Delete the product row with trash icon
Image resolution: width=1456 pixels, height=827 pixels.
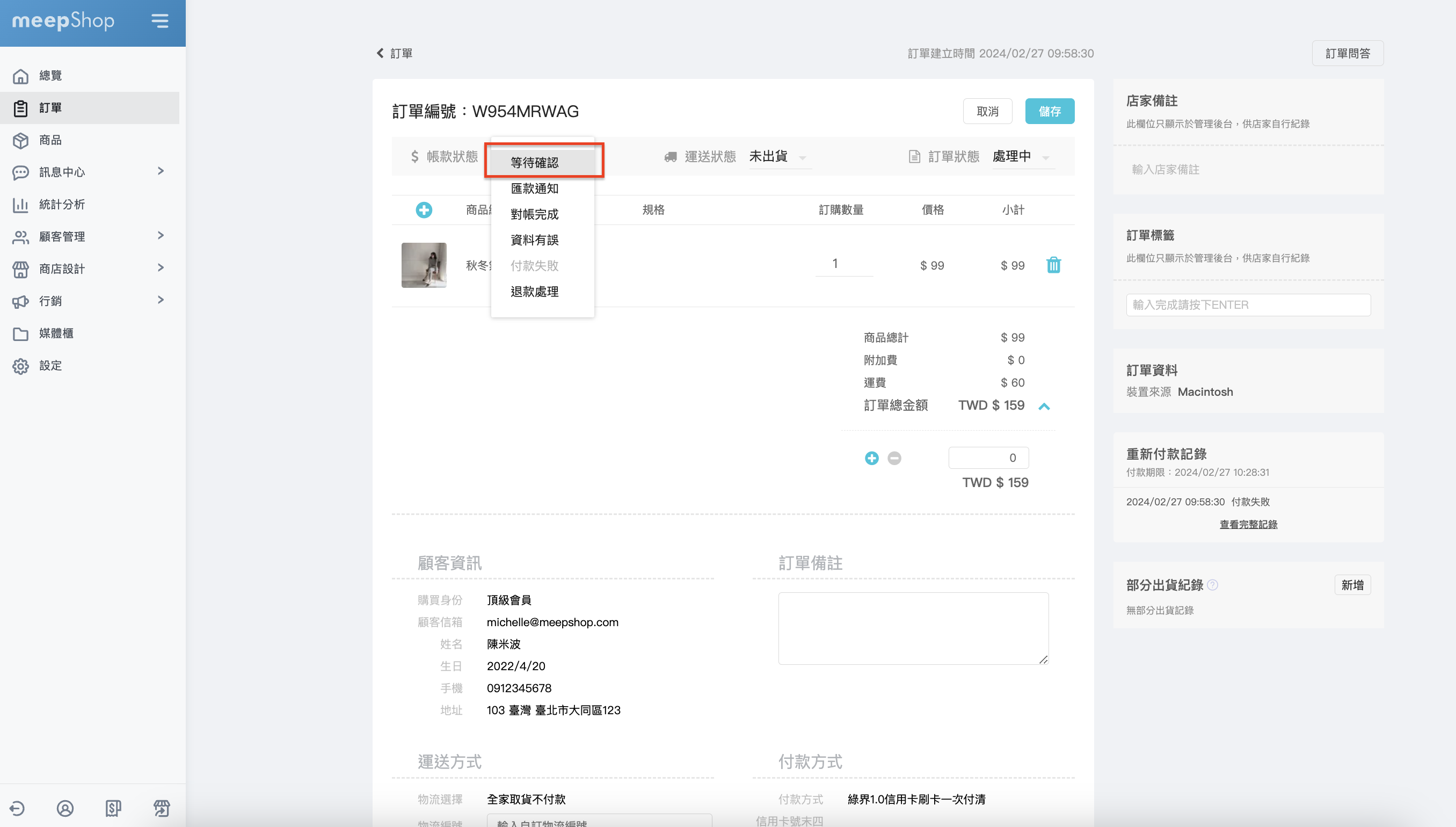tap(1053, 265)
